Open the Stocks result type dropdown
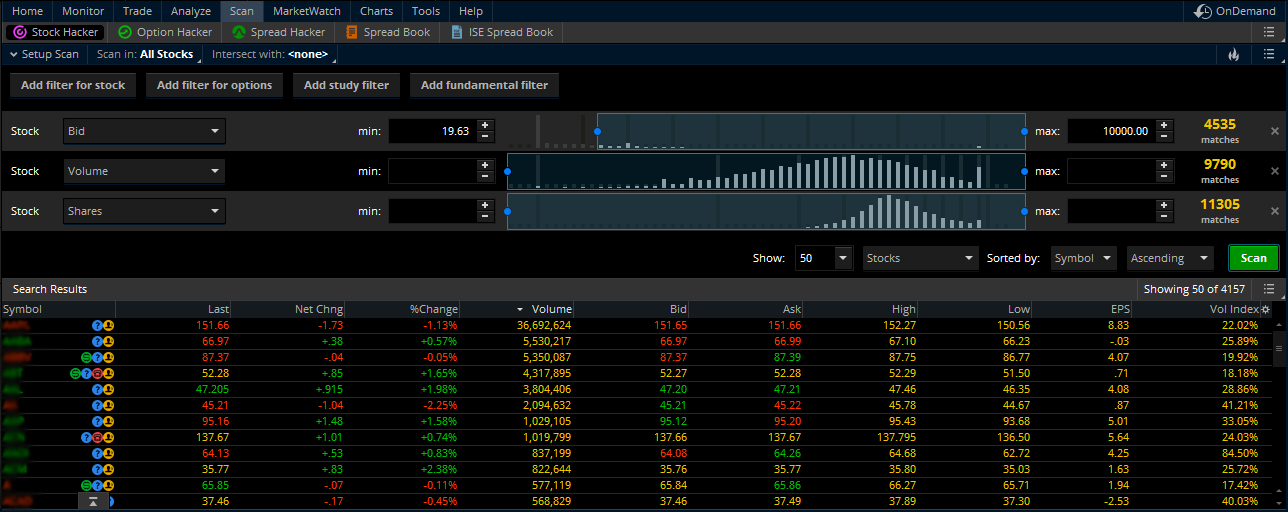Viewport: 1288px width, 512px height. pos(920,258)
